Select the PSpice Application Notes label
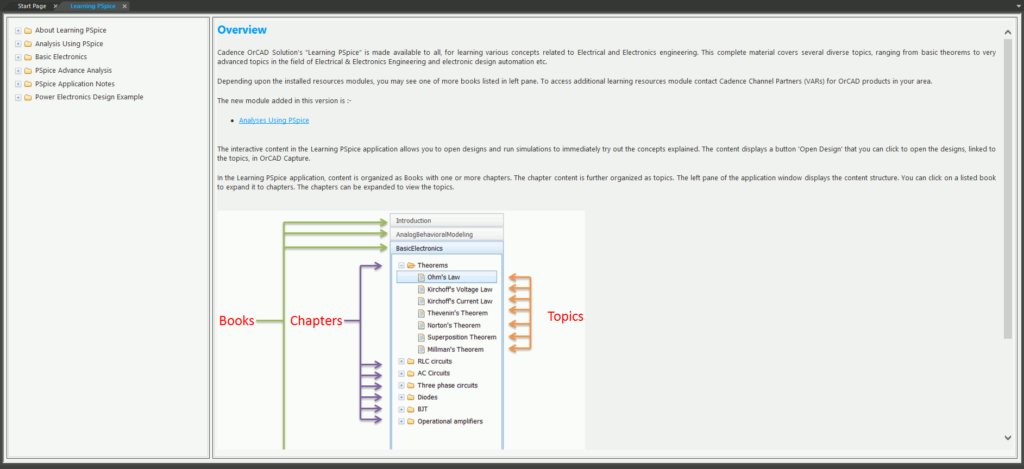This screenshot has height=469, width=1024. (75, 84)
